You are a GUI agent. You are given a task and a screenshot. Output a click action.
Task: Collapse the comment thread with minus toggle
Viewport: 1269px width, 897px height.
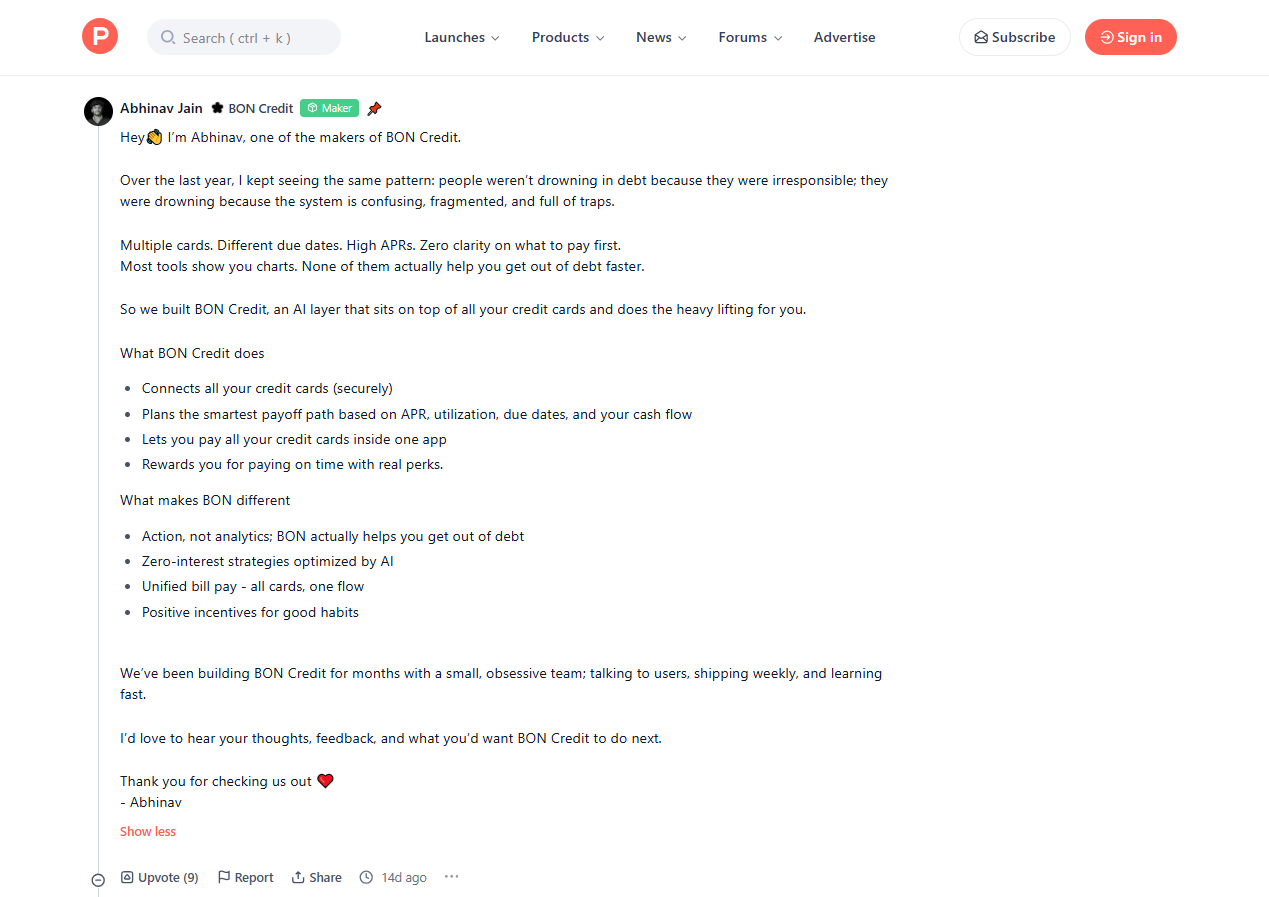(x=98, y=880)
